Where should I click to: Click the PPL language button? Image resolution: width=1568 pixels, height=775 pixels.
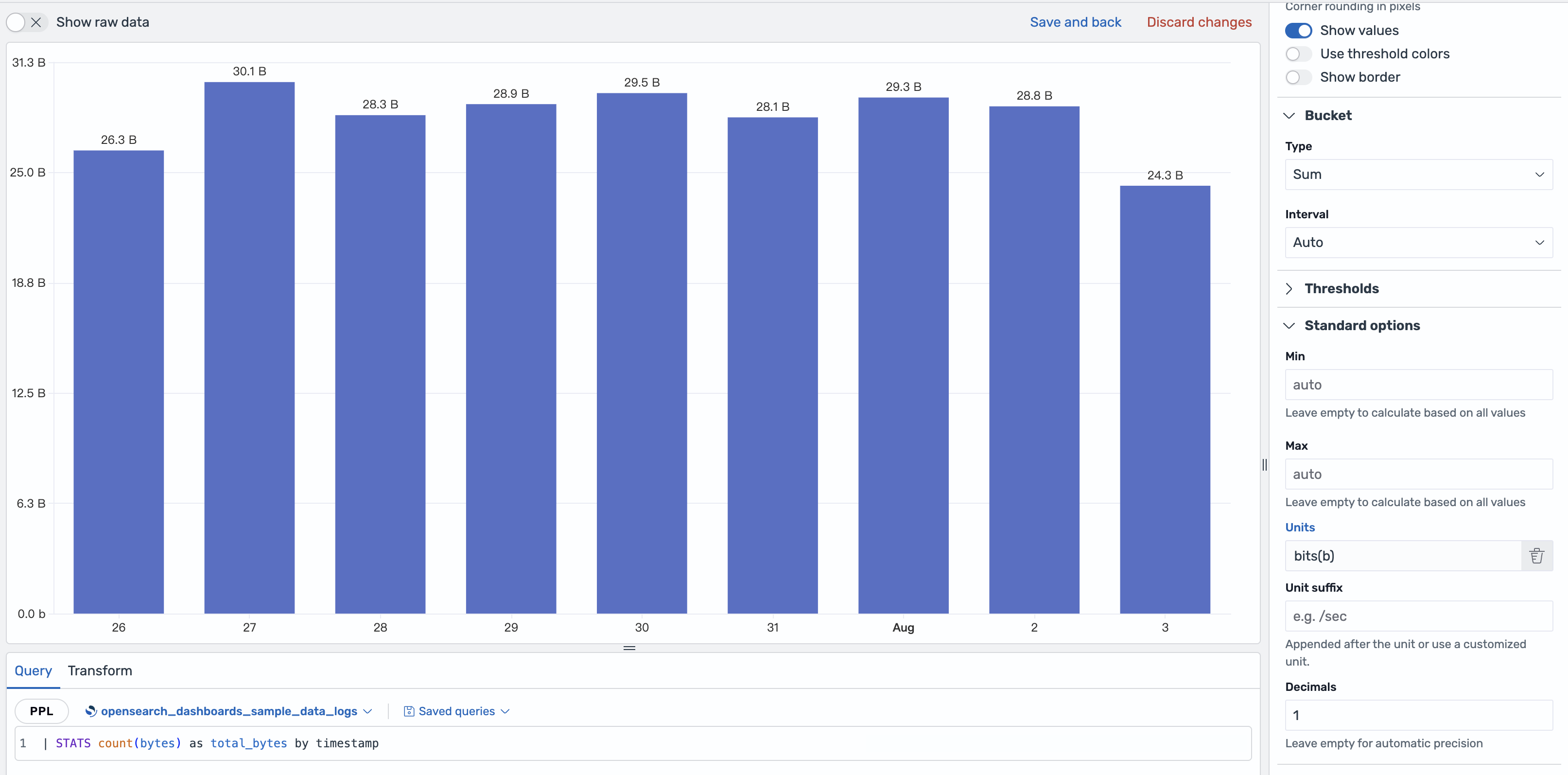[41, 711]
